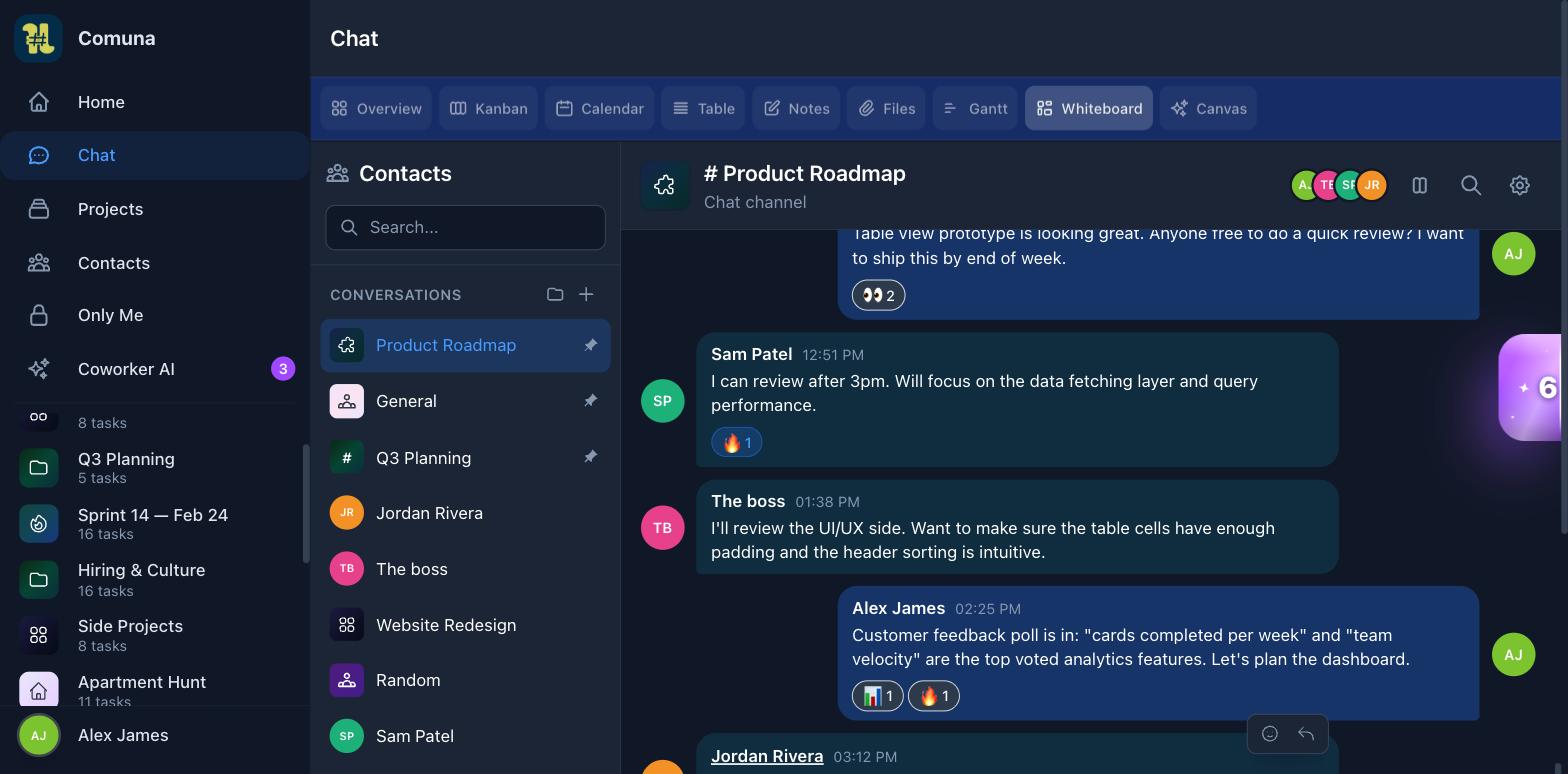
Task: Select the Product Roadmap conversation
Action: click(x=465, y=345)
